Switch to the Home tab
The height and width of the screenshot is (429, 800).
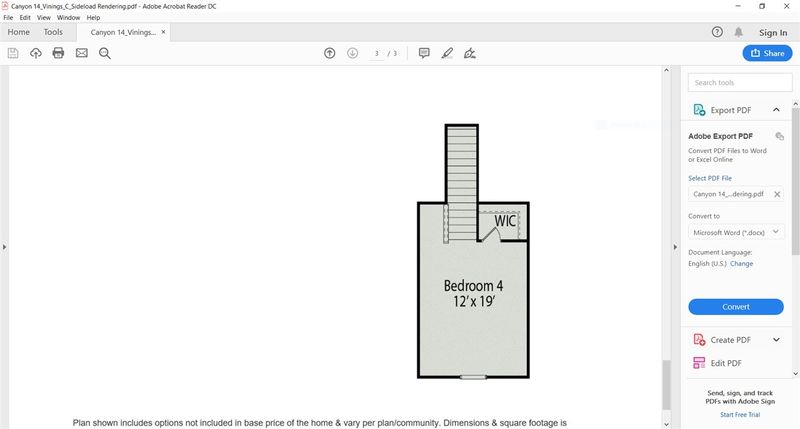[x=18, y=32]
